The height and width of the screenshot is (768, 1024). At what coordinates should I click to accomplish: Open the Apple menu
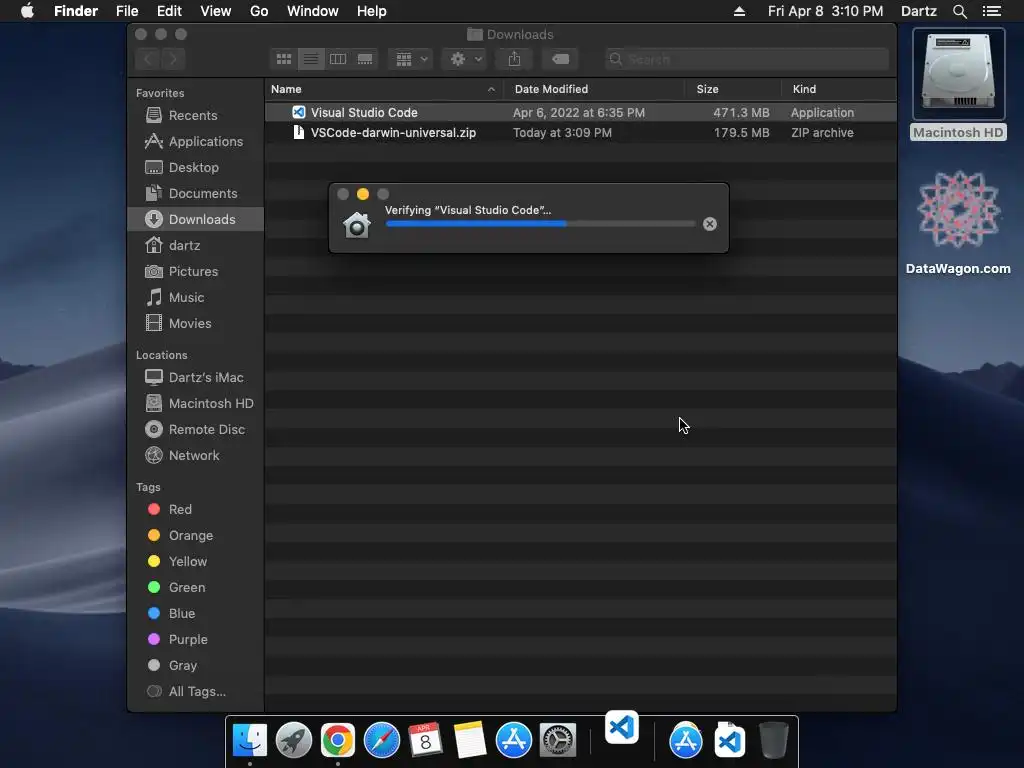coord(27,11)
